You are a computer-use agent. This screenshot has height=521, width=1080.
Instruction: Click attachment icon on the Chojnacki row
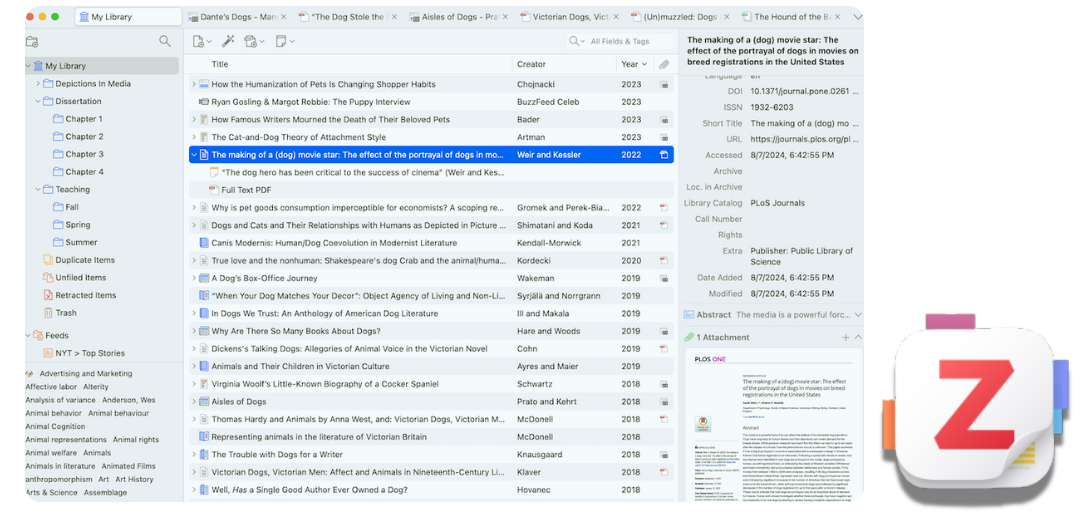point(663,84)
